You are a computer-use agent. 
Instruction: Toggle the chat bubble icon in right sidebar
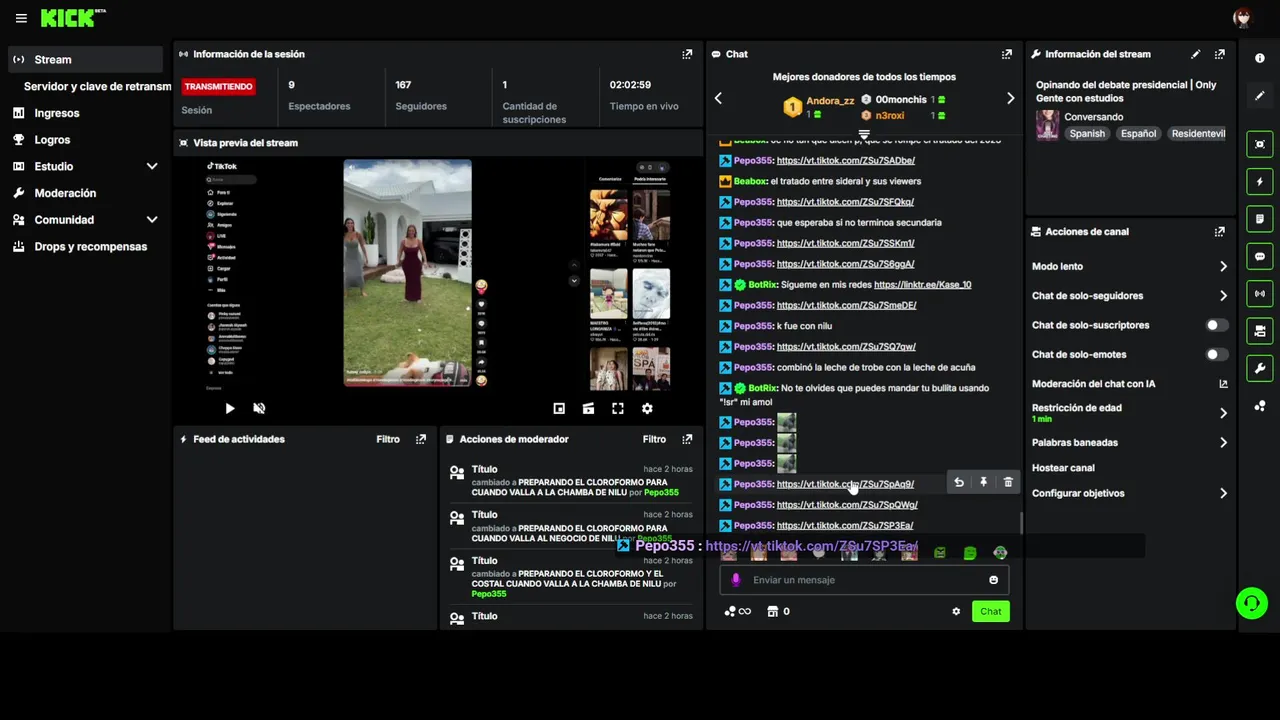point(1260,256)
